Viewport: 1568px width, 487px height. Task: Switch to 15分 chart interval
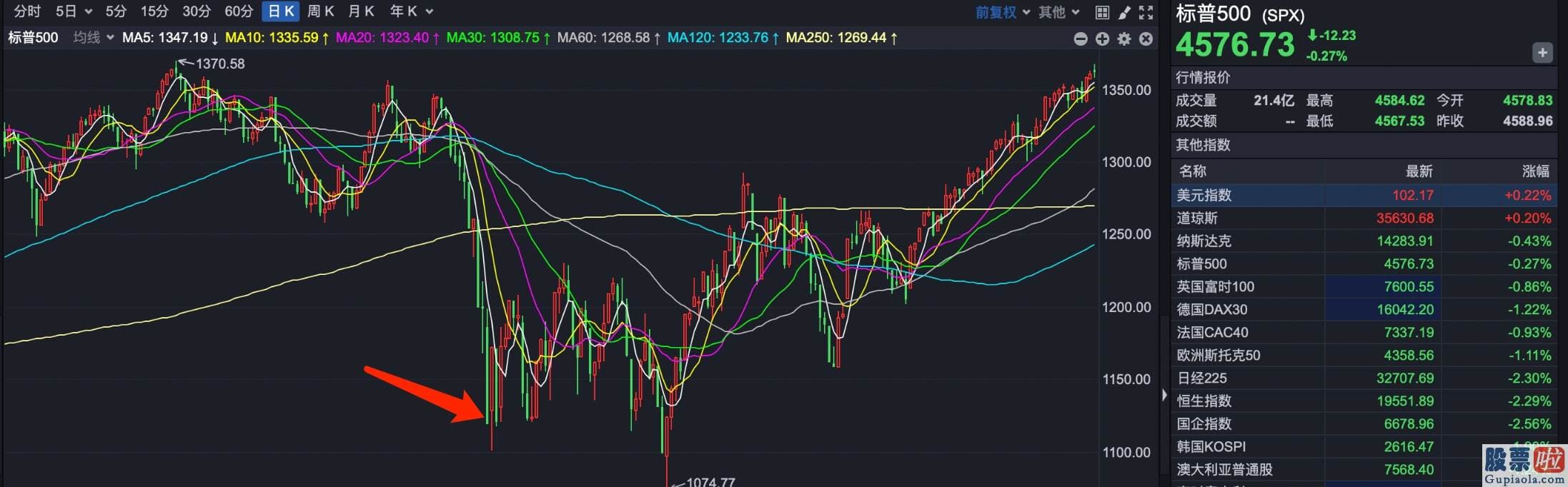click(154, 11)
